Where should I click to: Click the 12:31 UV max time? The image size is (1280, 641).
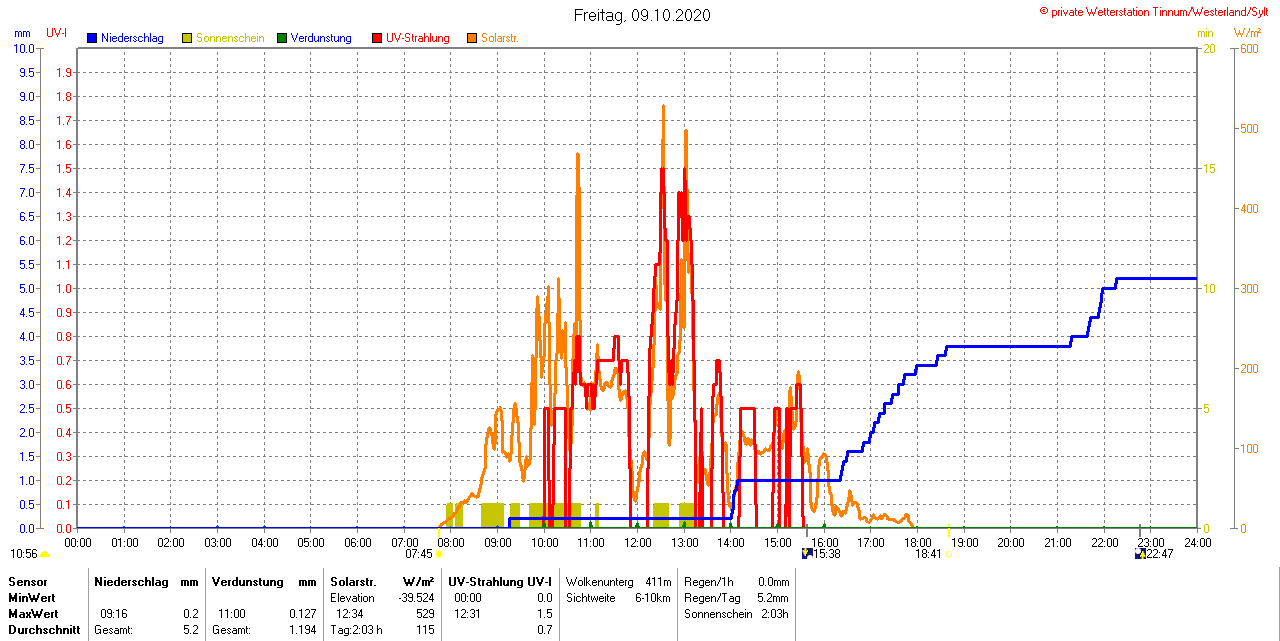pyautogui.click(x=468, y=614)
